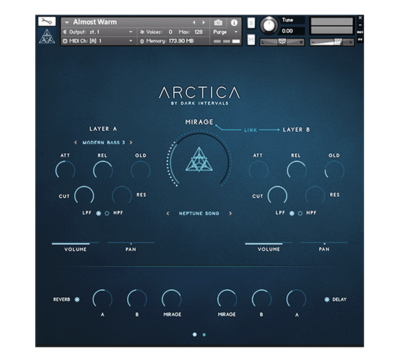Click the Layer A Pan slider
400x362 pixels.
[131, 243]
